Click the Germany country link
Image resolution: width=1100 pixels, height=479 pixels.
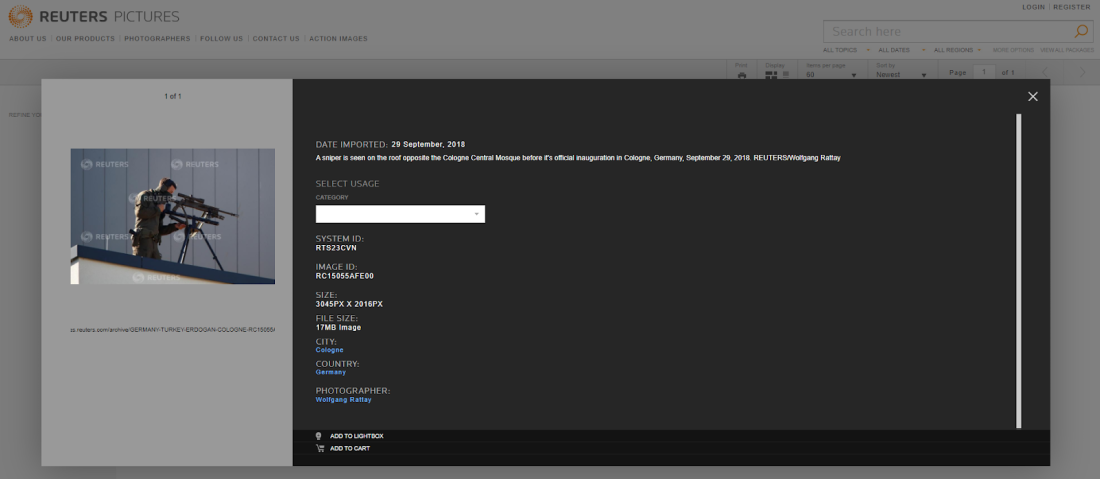point(330,372)
